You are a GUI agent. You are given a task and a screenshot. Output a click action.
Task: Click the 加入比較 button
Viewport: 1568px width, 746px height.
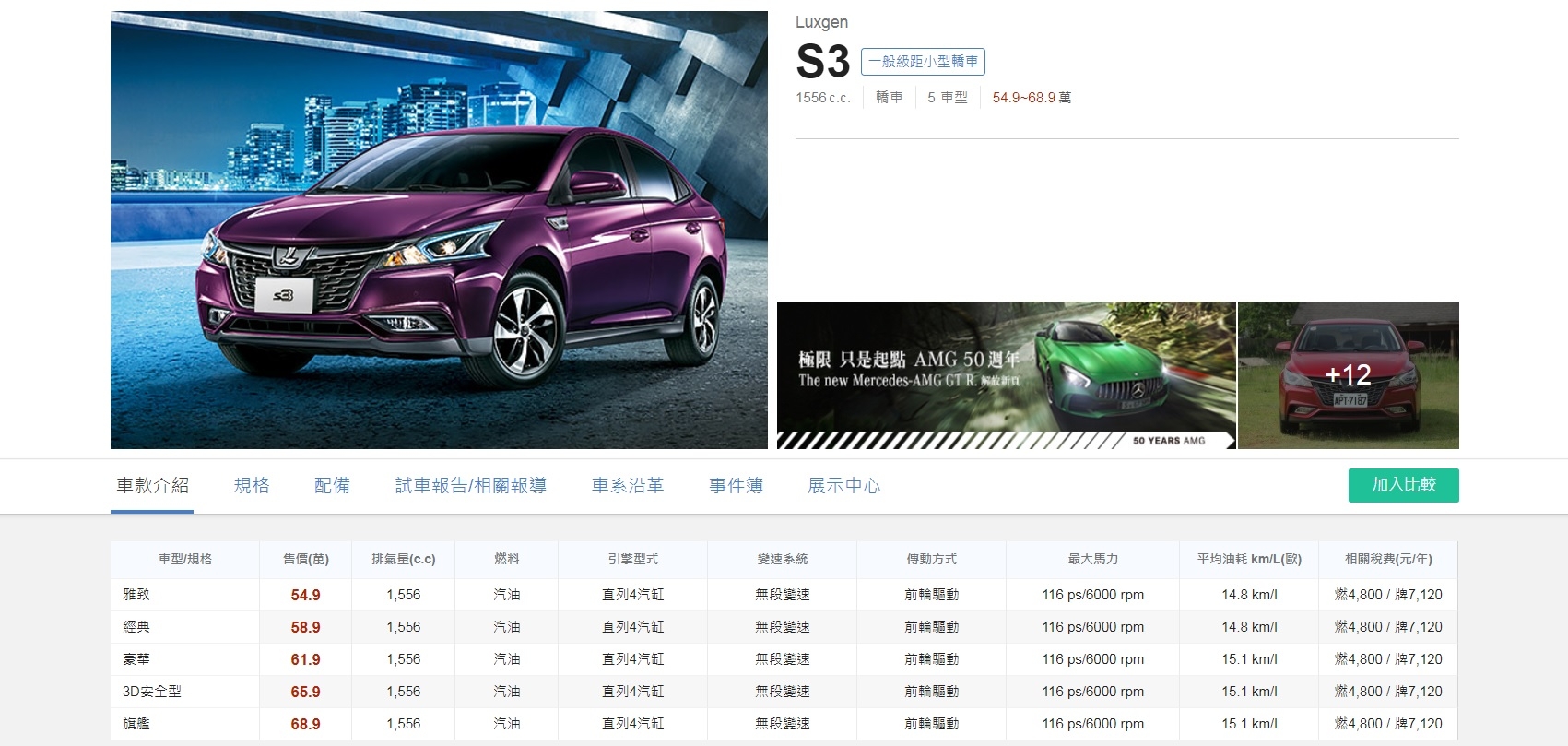click(x=1403, y=485)
